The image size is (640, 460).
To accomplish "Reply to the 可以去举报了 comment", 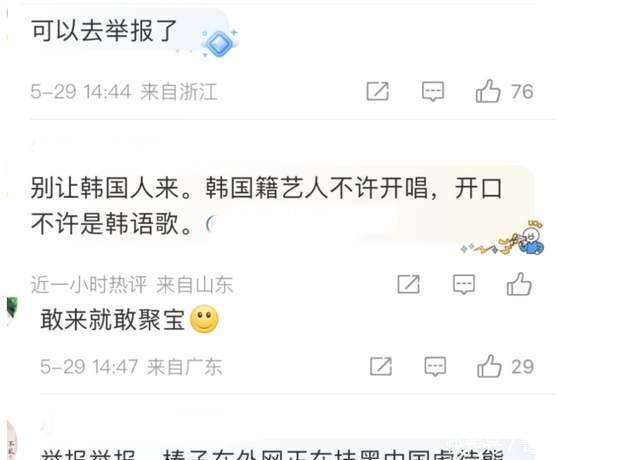I will click(433, 91).
